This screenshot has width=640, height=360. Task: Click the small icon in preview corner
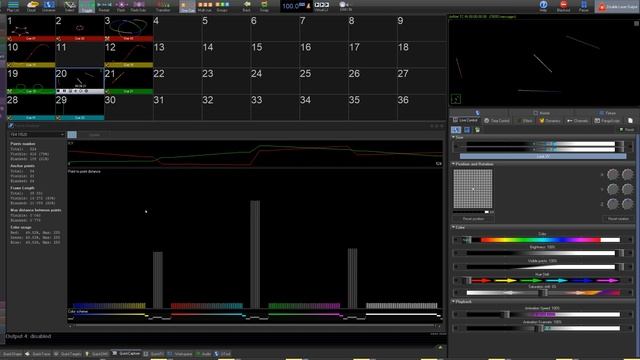click(x=456, y=99)
